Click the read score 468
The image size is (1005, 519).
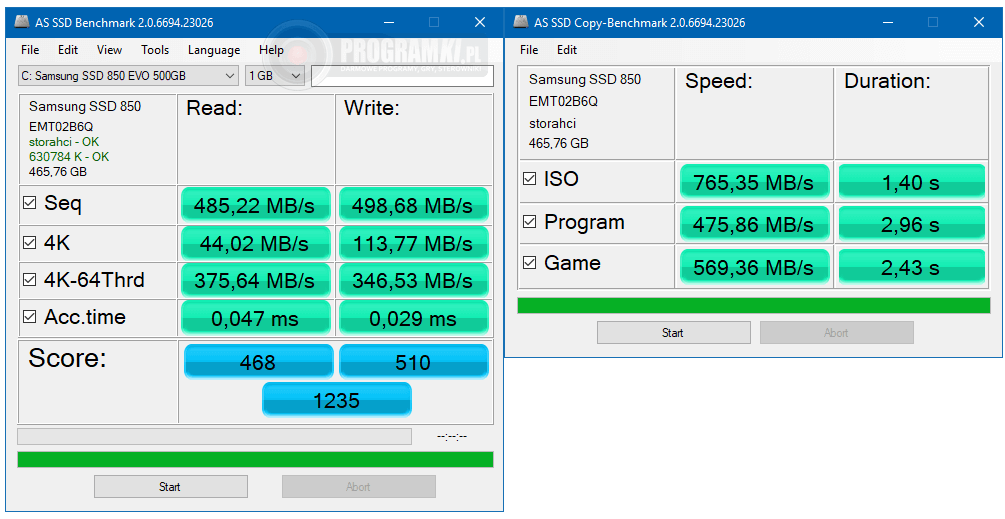258,362
